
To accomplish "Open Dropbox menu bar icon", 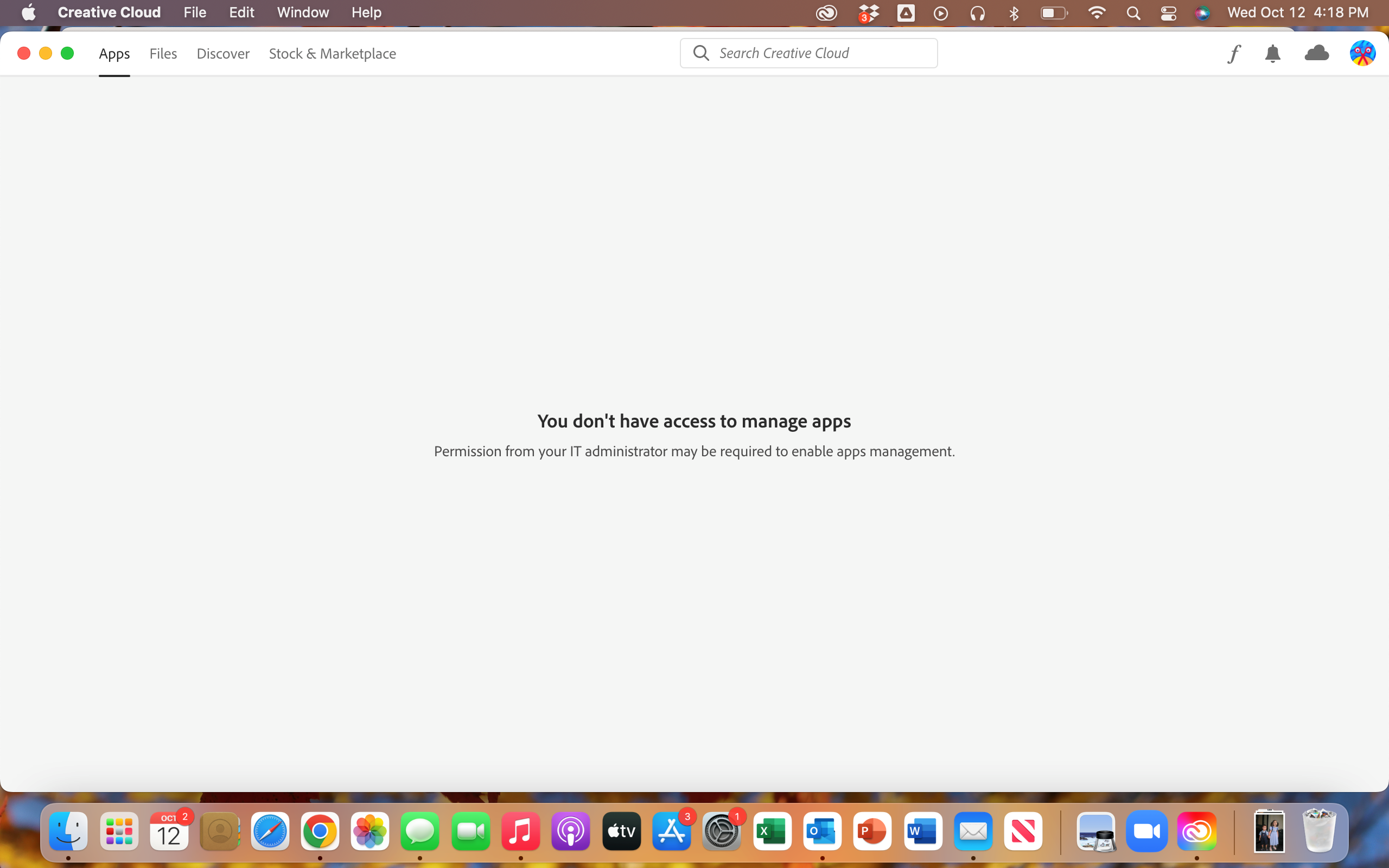I will pyautogui.click(x=869, y=12).
